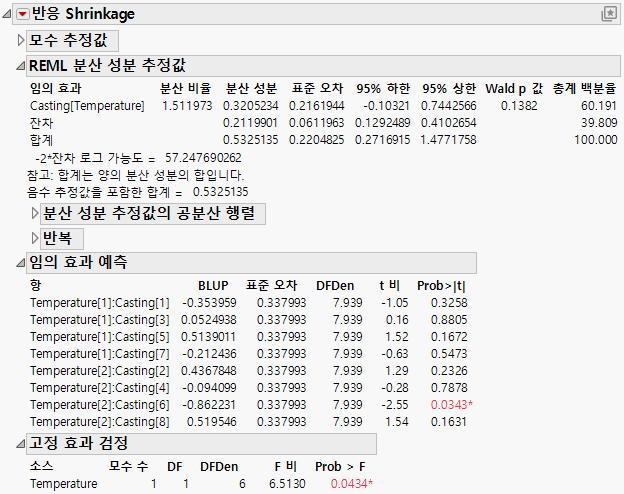Select the 95% 하한 column header
Screen dimensions: 624x494
[x=383, y=88]
